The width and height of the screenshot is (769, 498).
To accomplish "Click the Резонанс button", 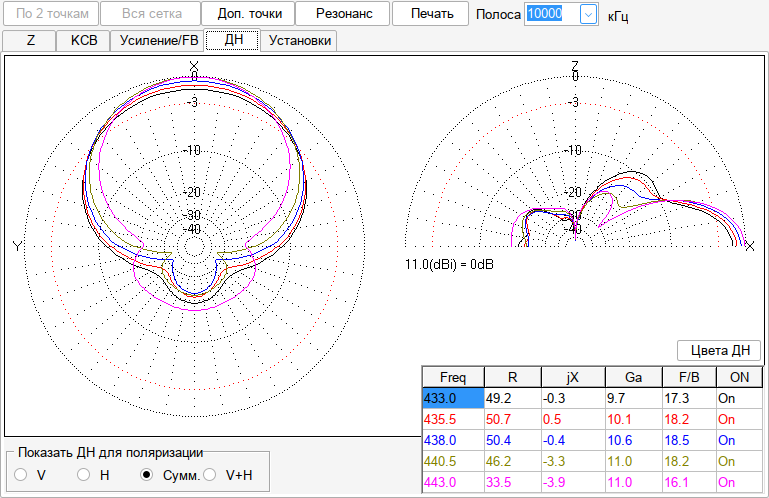I will coord(343,14).
